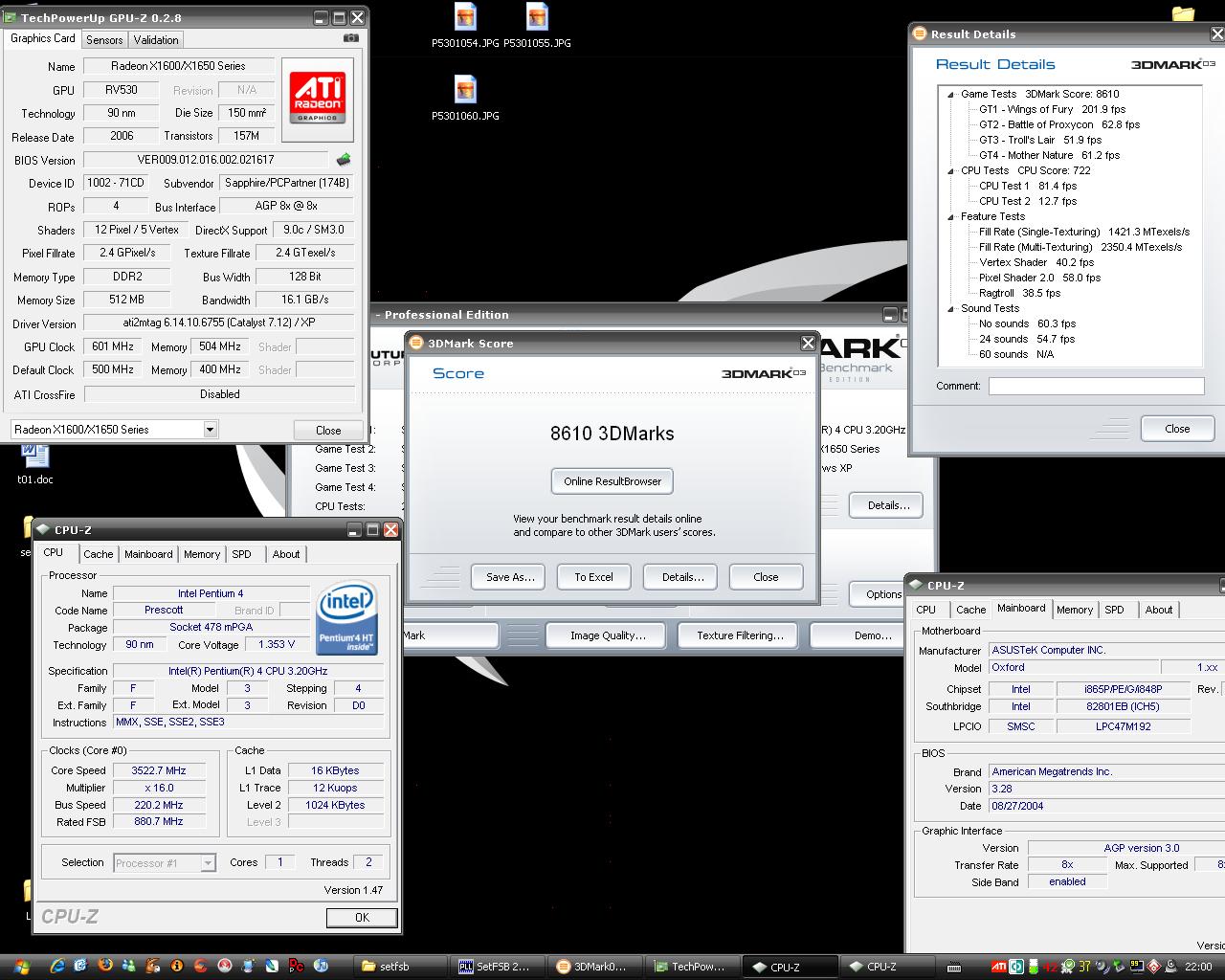Open the Mainboard tab in front CPU-Z
The width and height of the screenshot is (1225, 980).
click(x=148, y=554)
